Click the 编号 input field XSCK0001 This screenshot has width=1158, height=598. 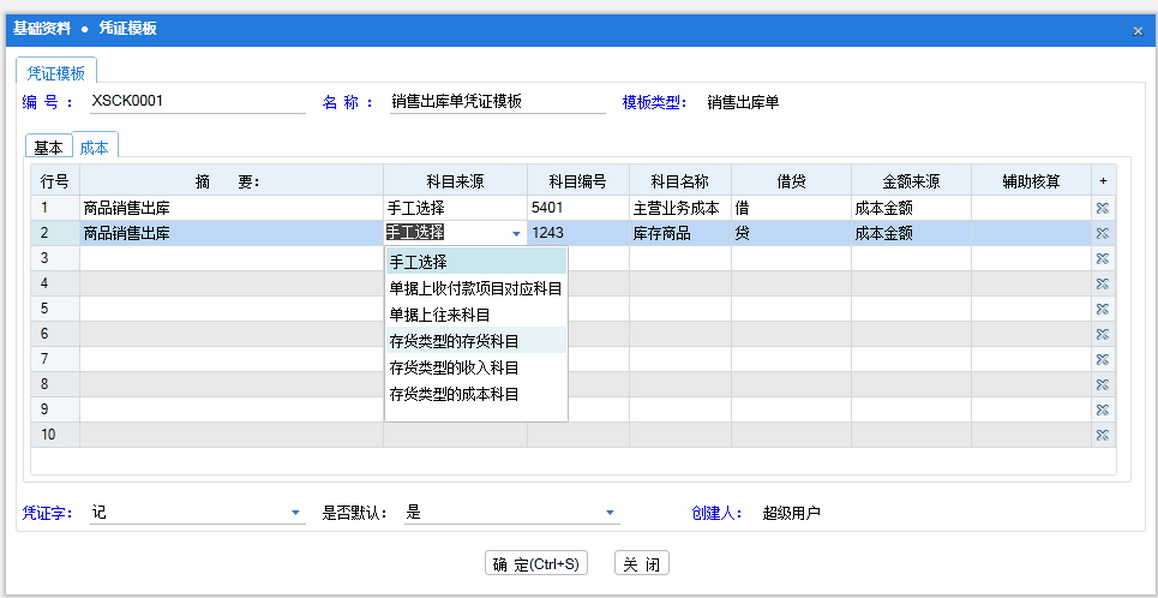pos(195,101)
